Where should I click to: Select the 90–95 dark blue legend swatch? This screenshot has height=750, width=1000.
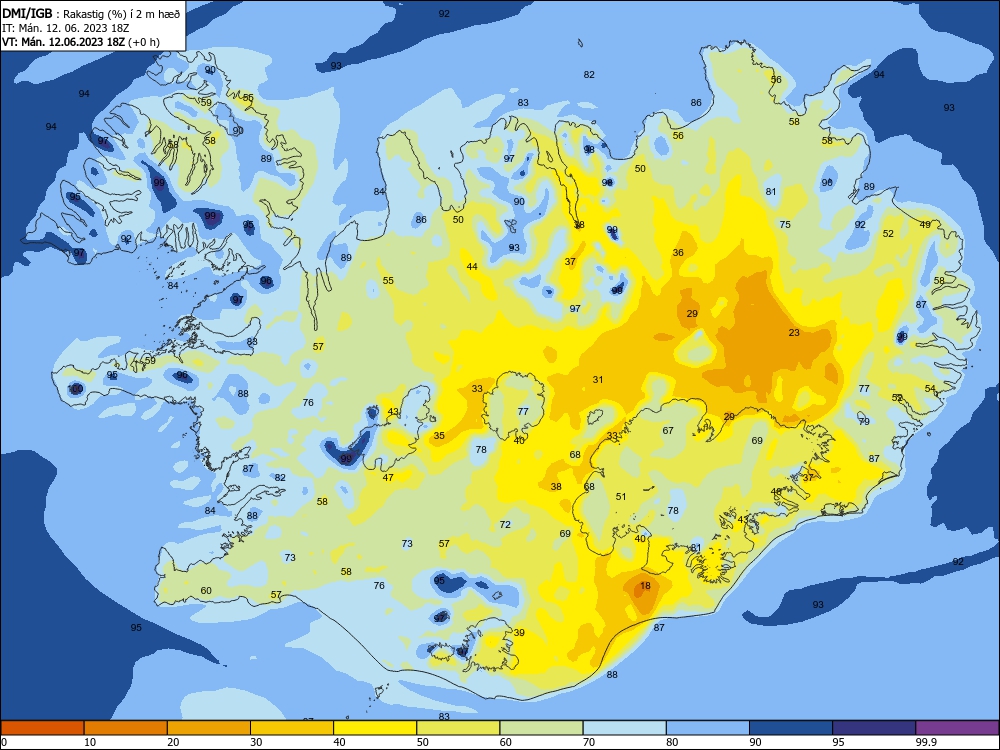(x=791, y=728)
